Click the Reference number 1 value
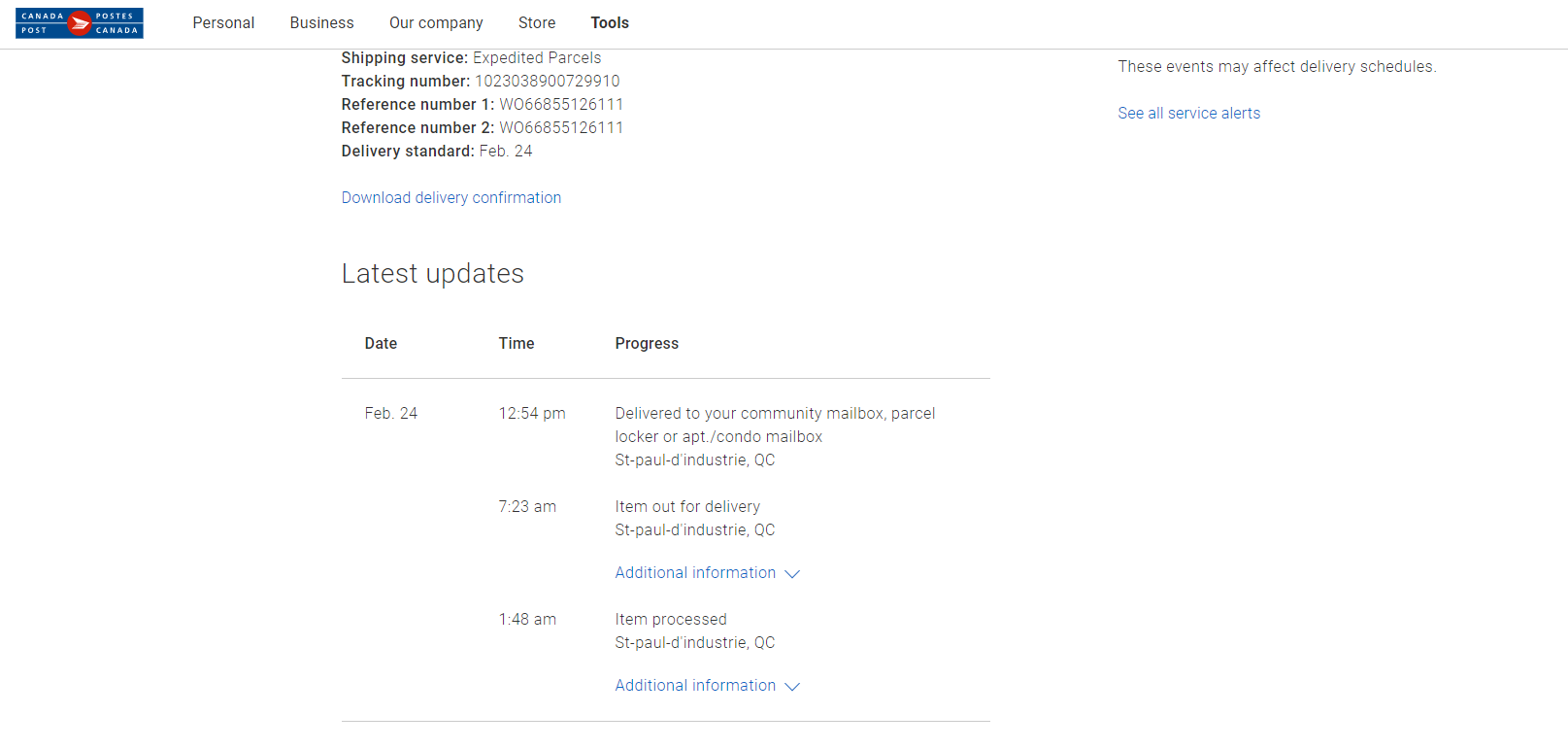 tap(561, 105)
